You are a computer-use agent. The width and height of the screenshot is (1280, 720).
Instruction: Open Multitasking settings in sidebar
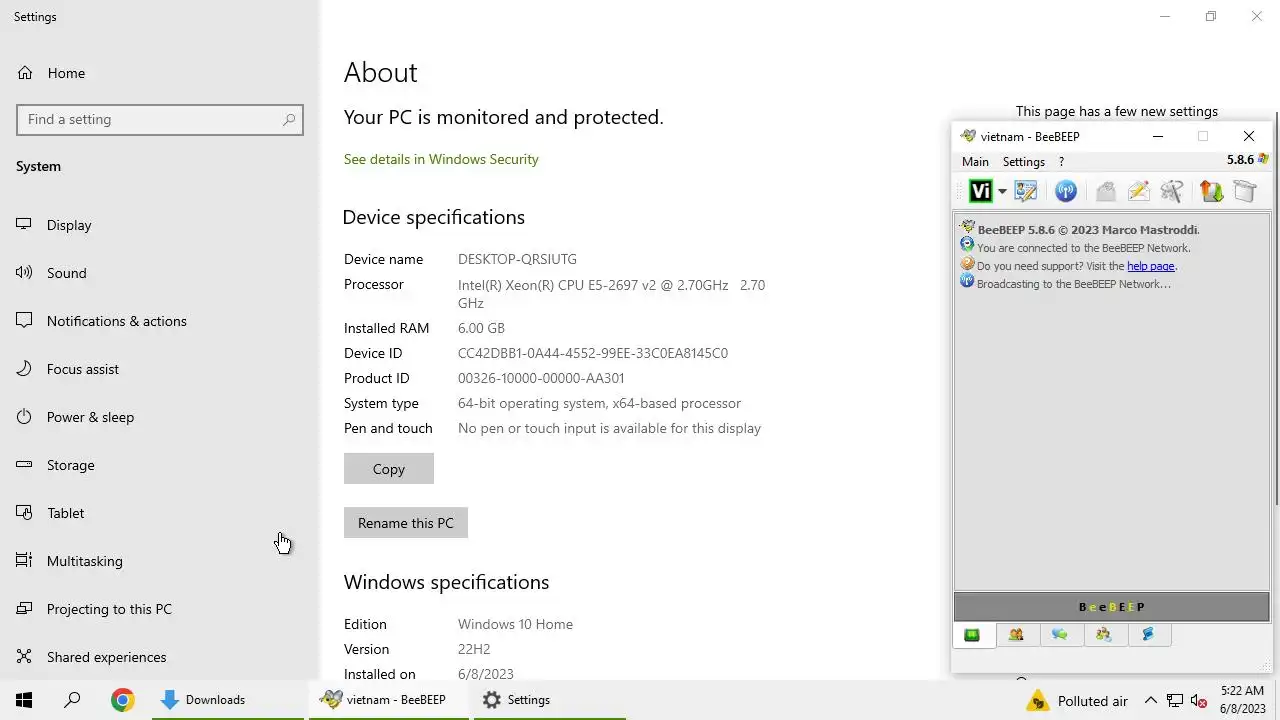tap(160, 561)
